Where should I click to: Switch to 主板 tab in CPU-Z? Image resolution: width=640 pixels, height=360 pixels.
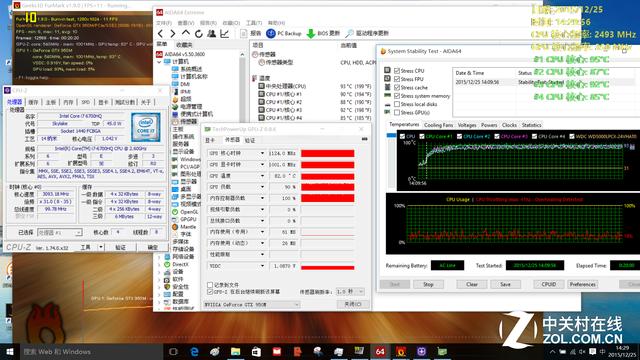tap(51, 102)
